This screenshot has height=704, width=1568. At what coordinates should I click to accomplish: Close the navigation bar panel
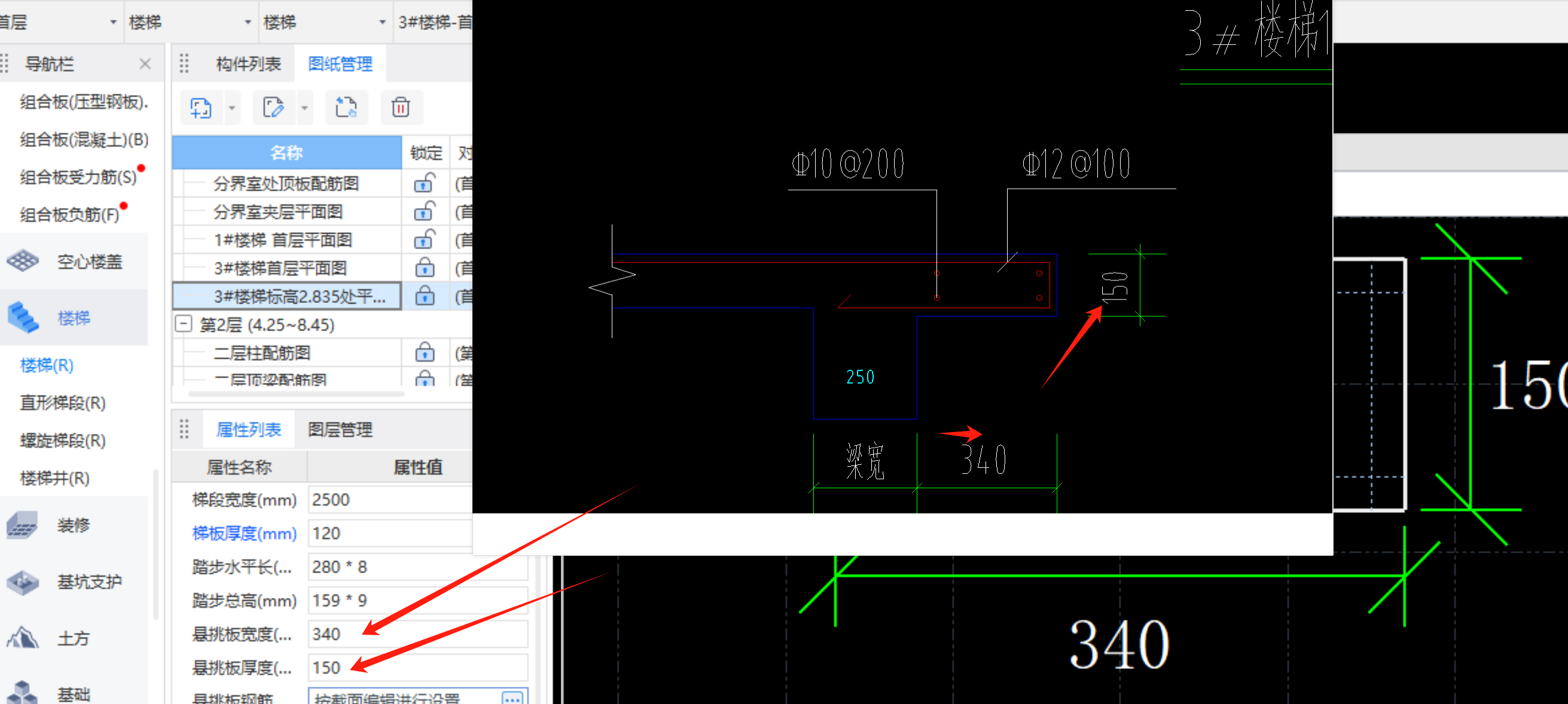coord(145,64)
